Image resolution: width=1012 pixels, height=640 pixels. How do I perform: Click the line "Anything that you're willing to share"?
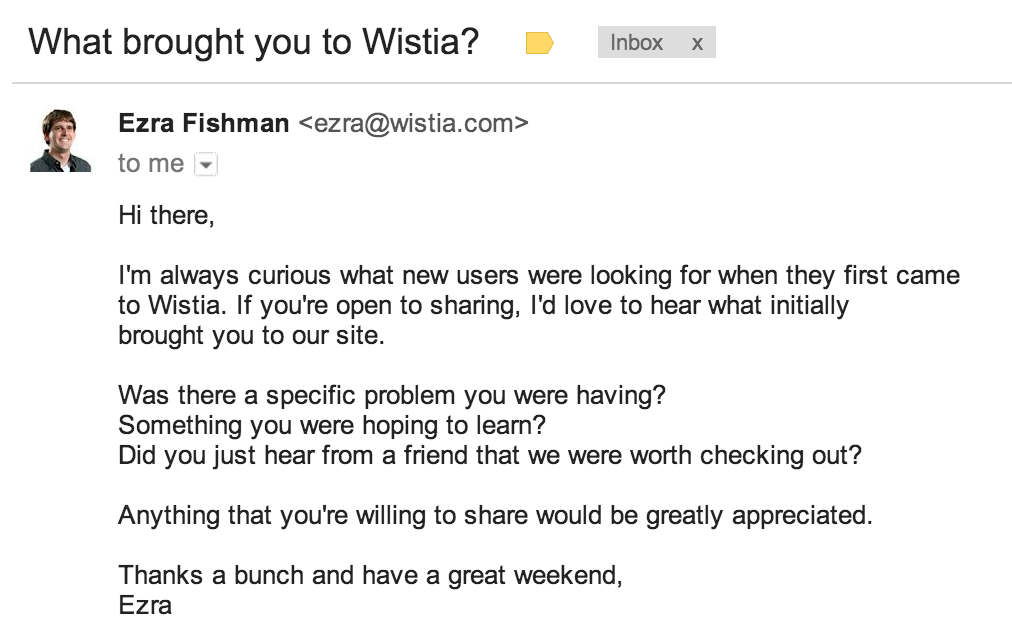(495, 515)
